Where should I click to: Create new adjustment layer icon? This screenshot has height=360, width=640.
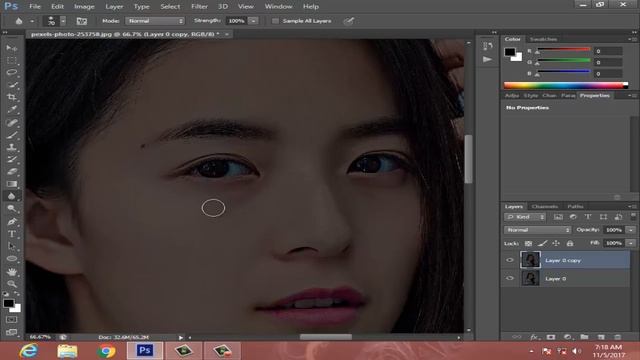pyautogui.click(x=567, y=337)
